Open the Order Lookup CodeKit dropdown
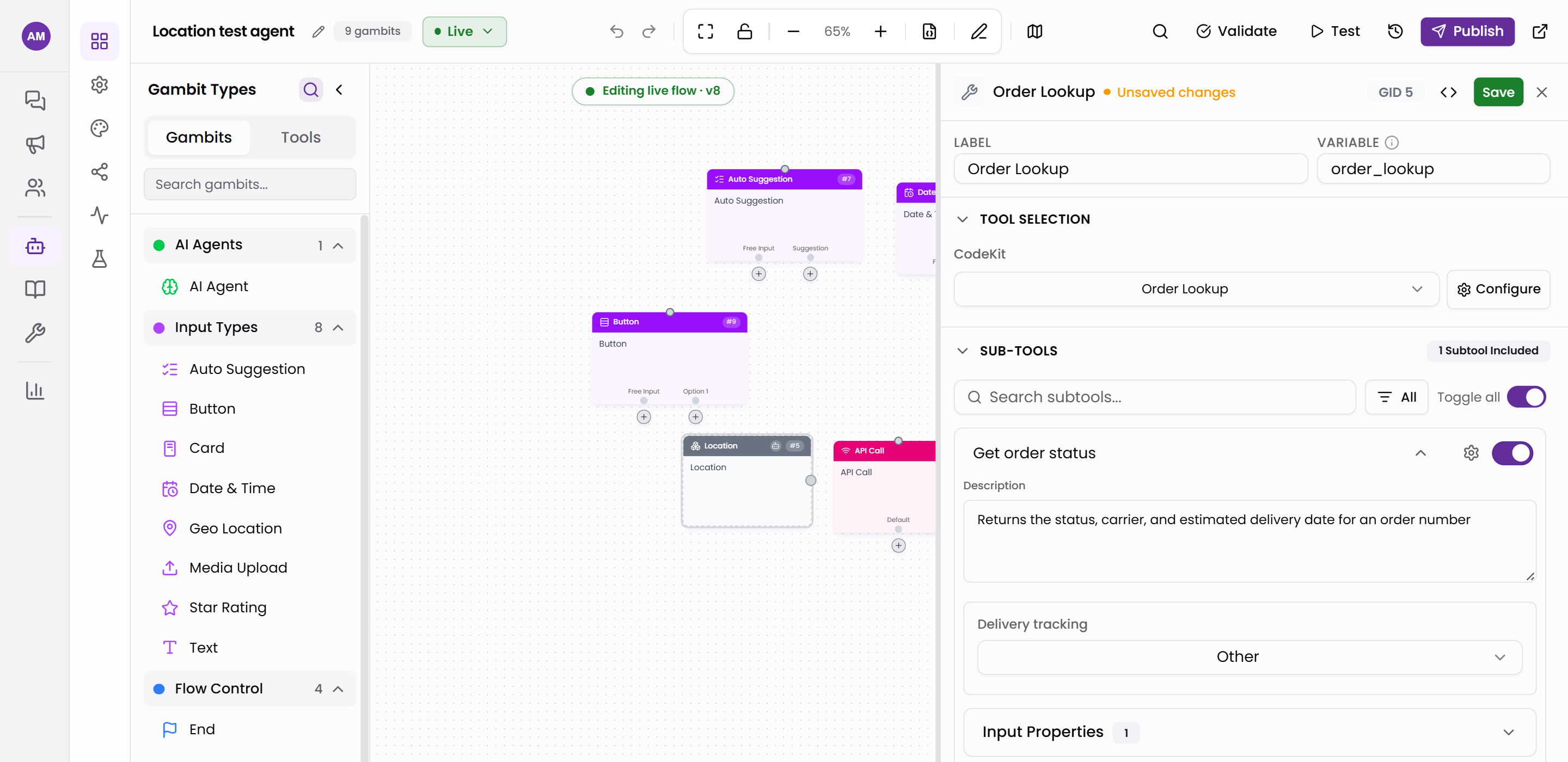 tap(1196, 288)
